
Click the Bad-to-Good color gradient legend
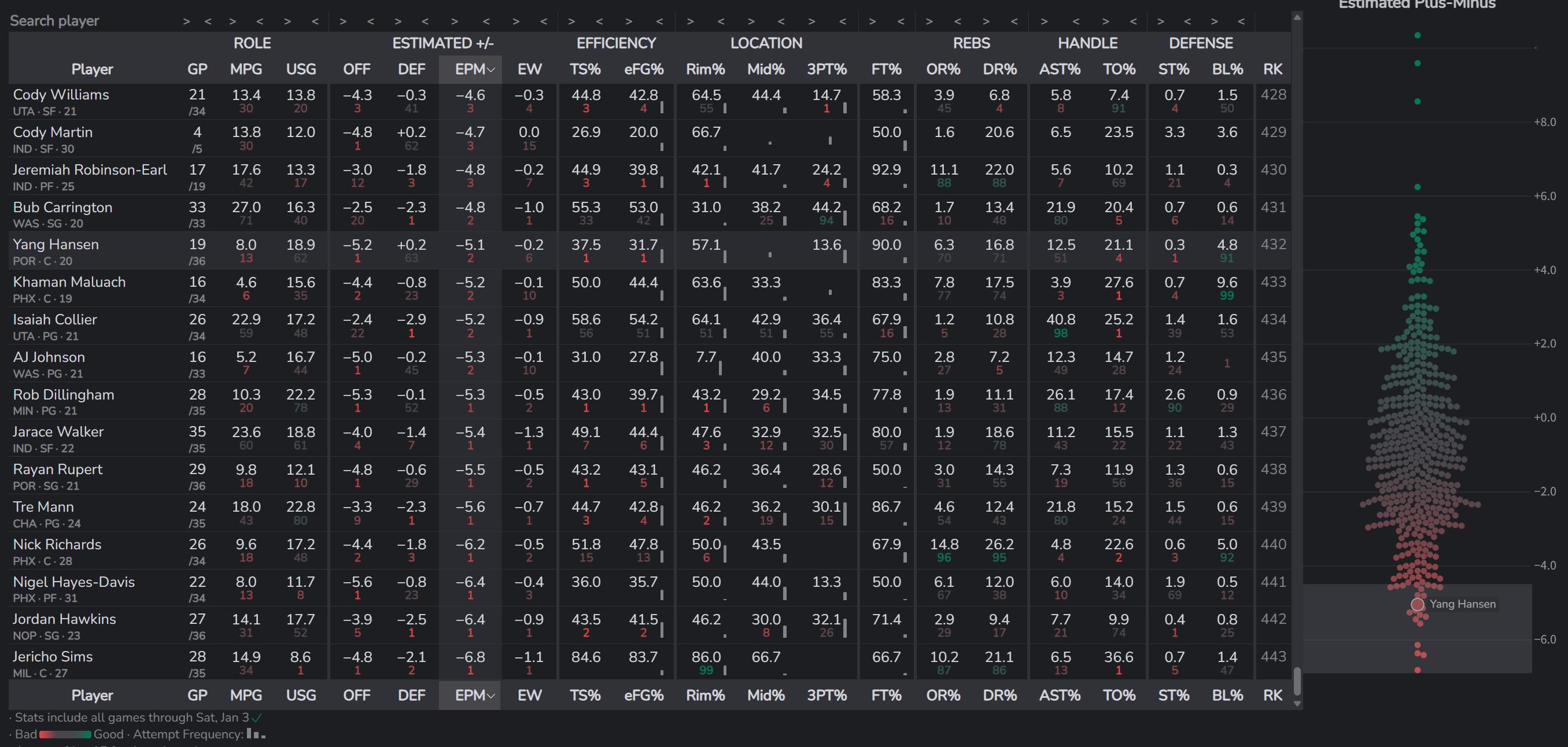(65, 734)
